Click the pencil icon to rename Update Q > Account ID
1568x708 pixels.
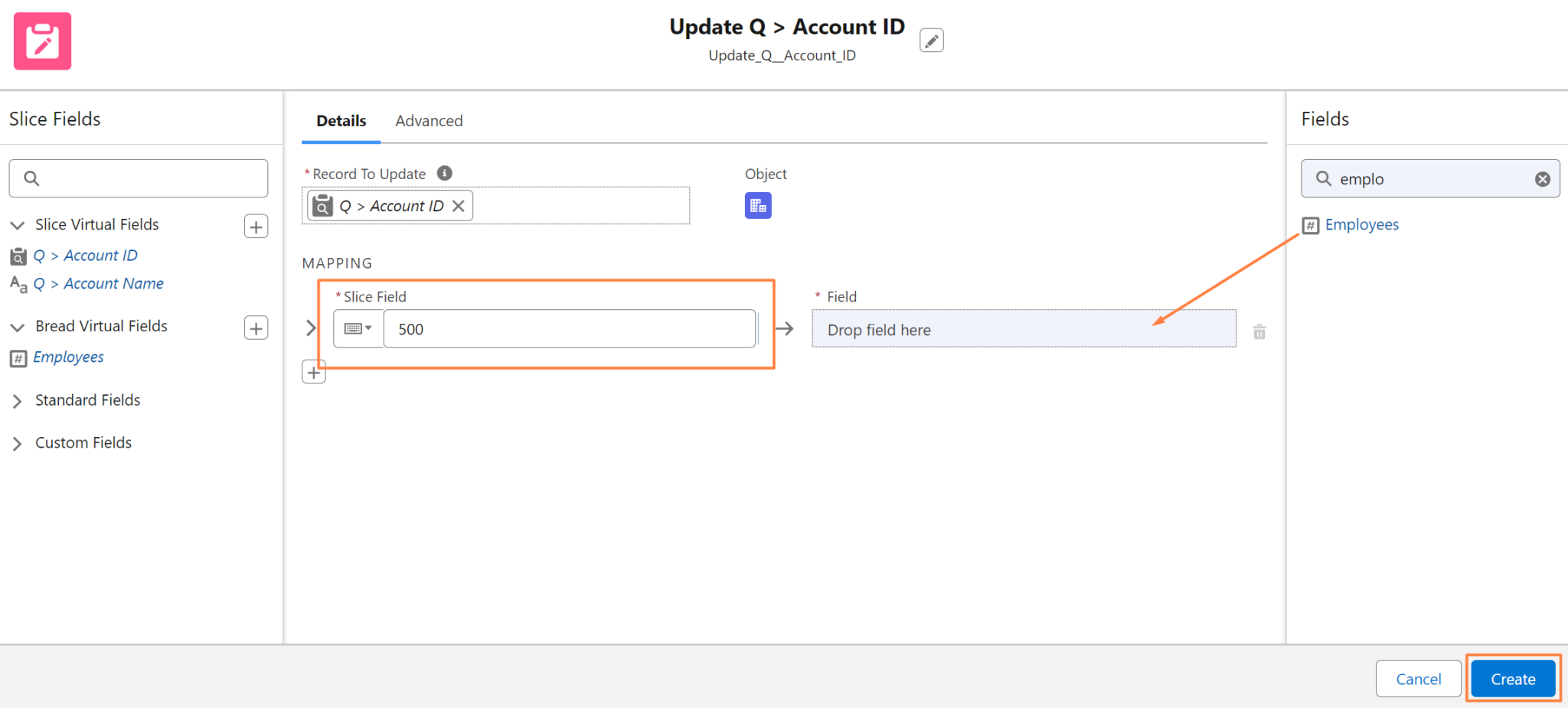(931, 40)
